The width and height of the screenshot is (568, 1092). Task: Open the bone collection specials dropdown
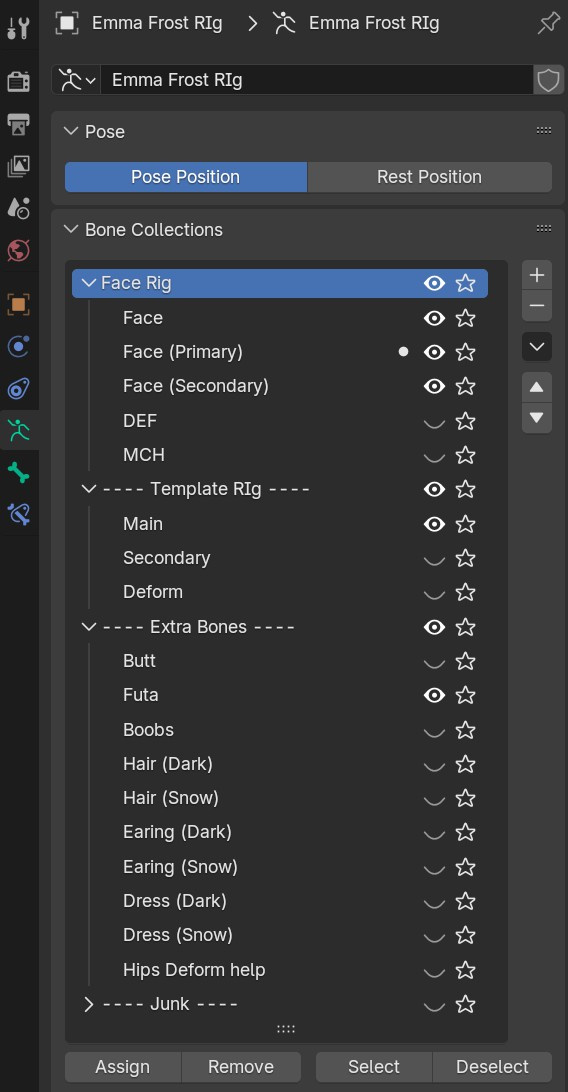[x=537, y=347]
